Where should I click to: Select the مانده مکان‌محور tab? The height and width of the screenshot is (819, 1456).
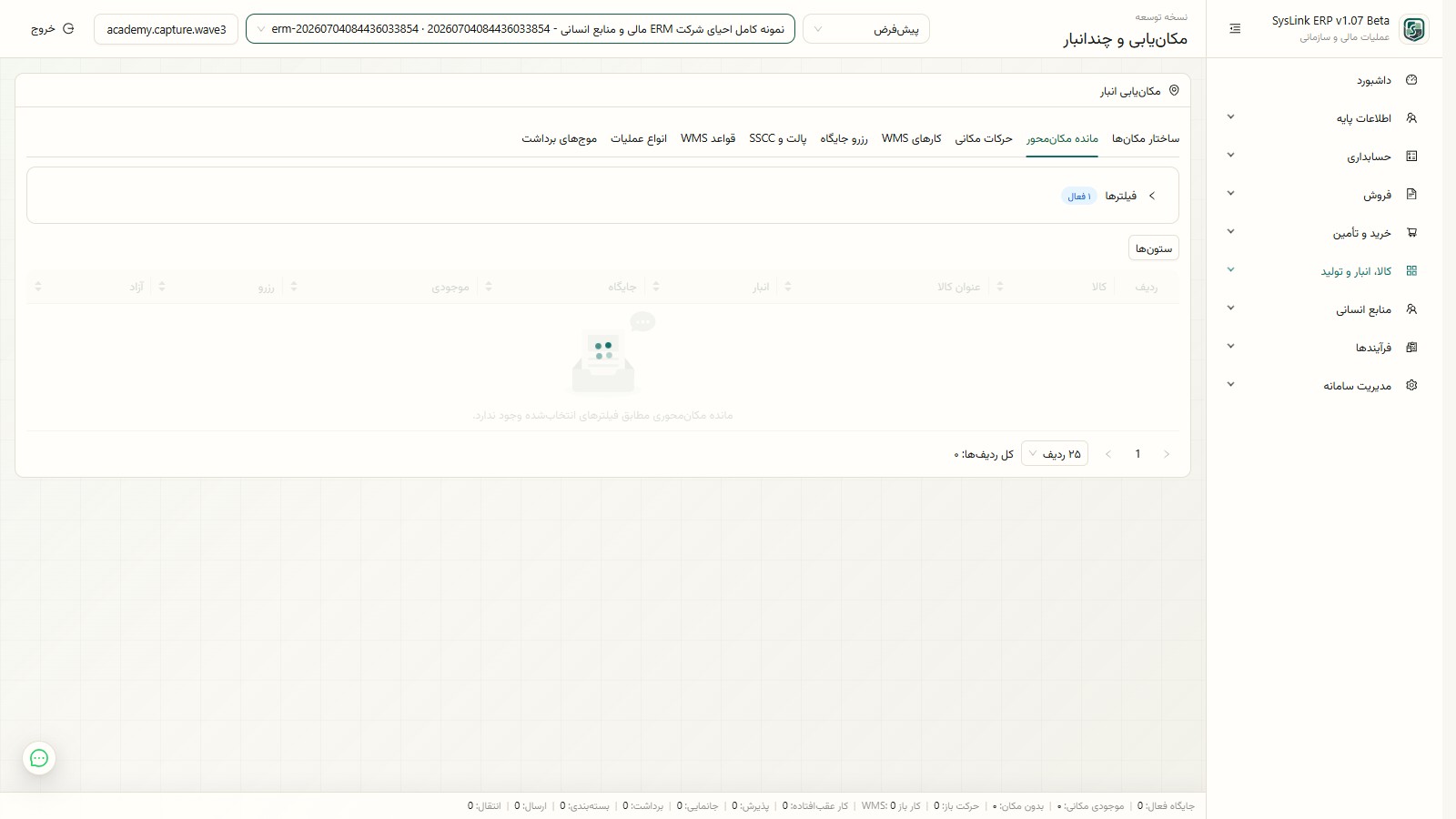click(x=1062, y=138)
